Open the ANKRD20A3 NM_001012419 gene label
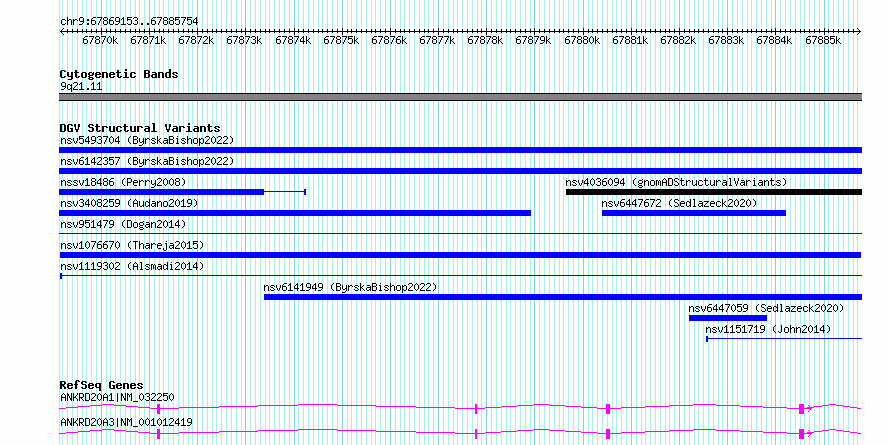 [126, 422]
